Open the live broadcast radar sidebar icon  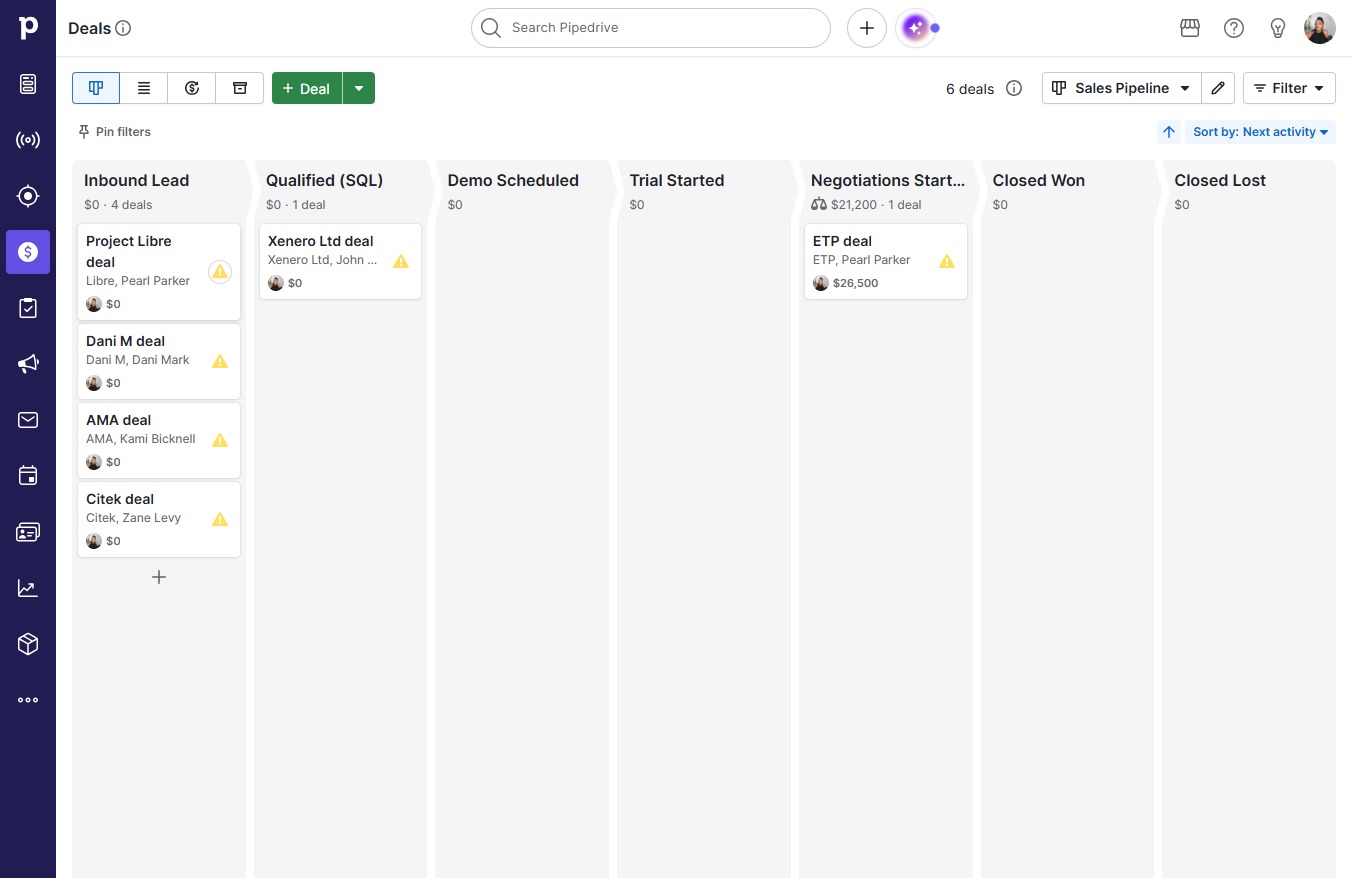click(x=28, y=140)
